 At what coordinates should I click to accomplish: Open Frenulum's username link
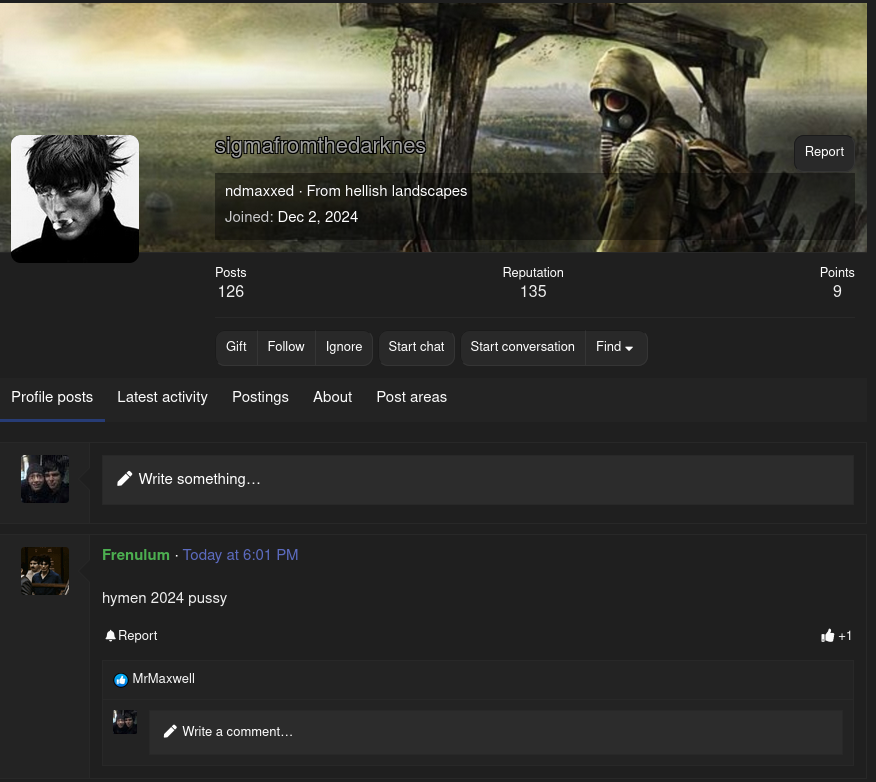[x=136, y=555]
